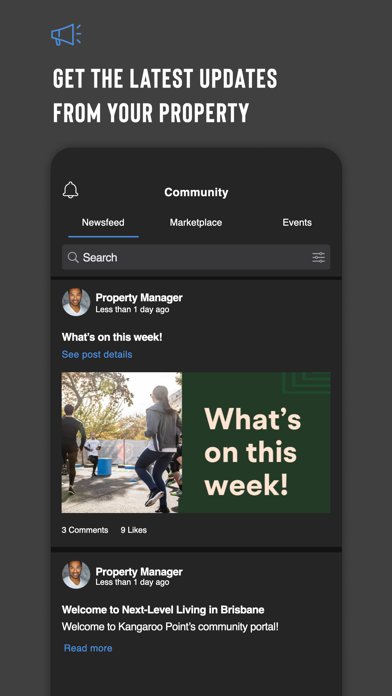
Task: Click Property Manager name on welcome post
Action: click(139, 572)
